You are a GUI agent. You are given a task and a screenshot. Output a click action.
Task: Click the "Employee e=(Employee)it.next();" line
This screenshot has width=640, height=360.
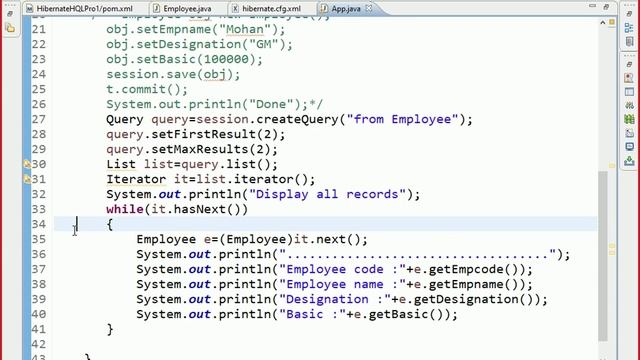point(252,239)
